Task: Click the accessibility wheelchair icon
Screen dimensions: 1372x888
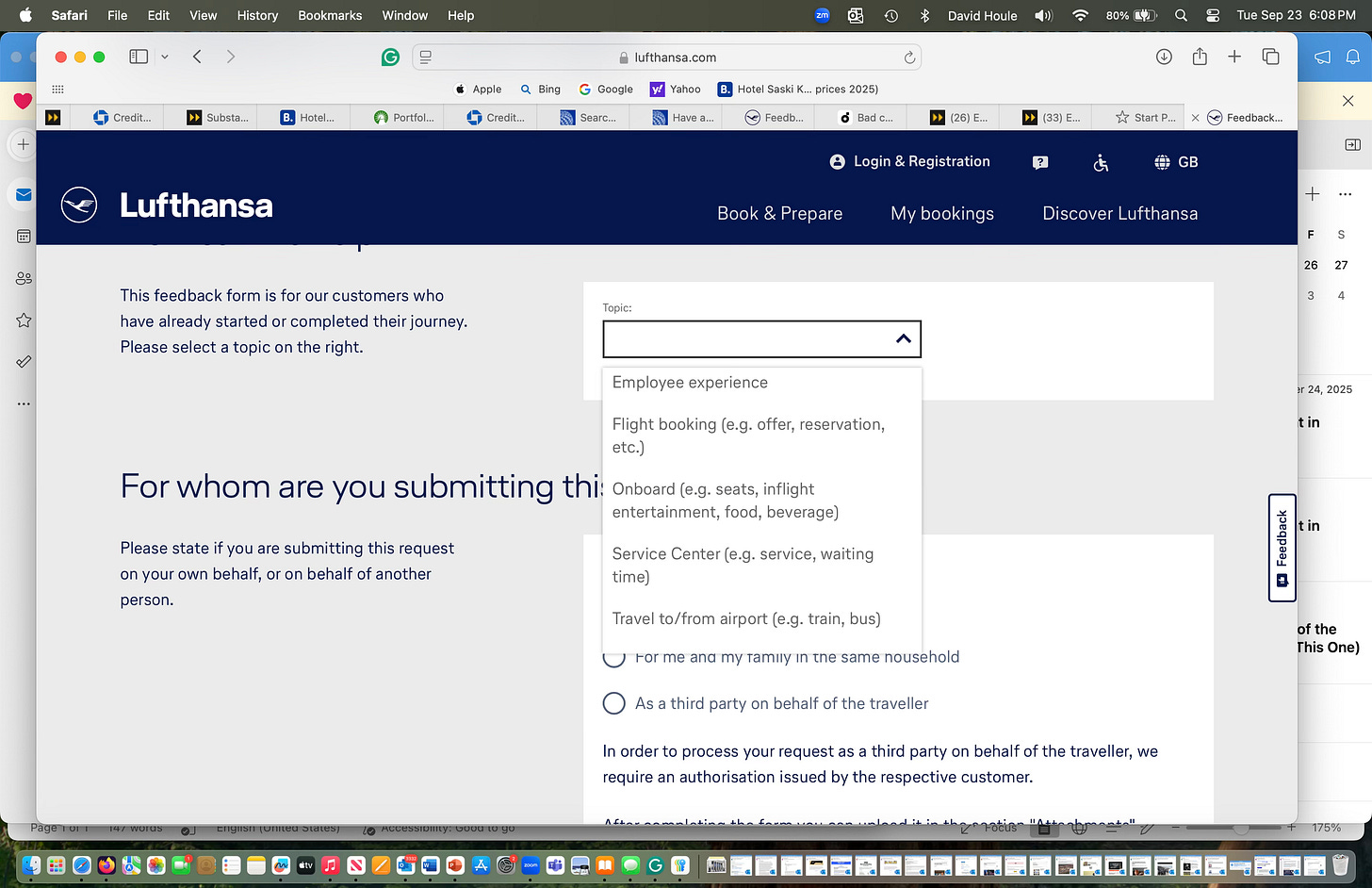Action: (1101, 162)
